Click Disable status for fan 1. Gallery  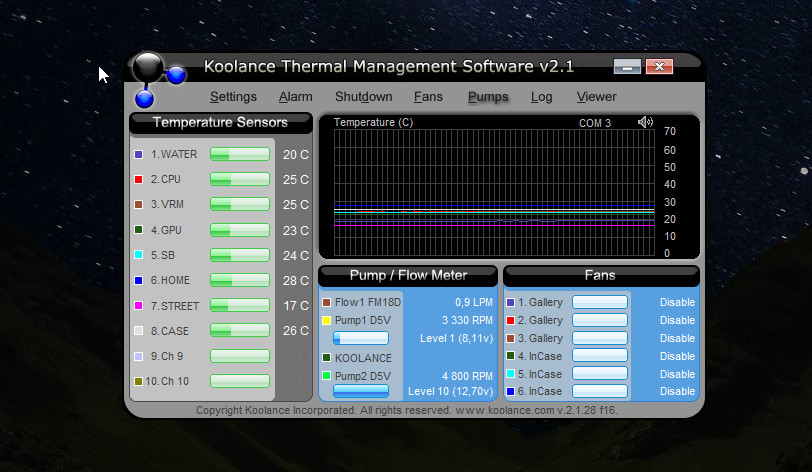pyautogui.click(x=677, y=302)
